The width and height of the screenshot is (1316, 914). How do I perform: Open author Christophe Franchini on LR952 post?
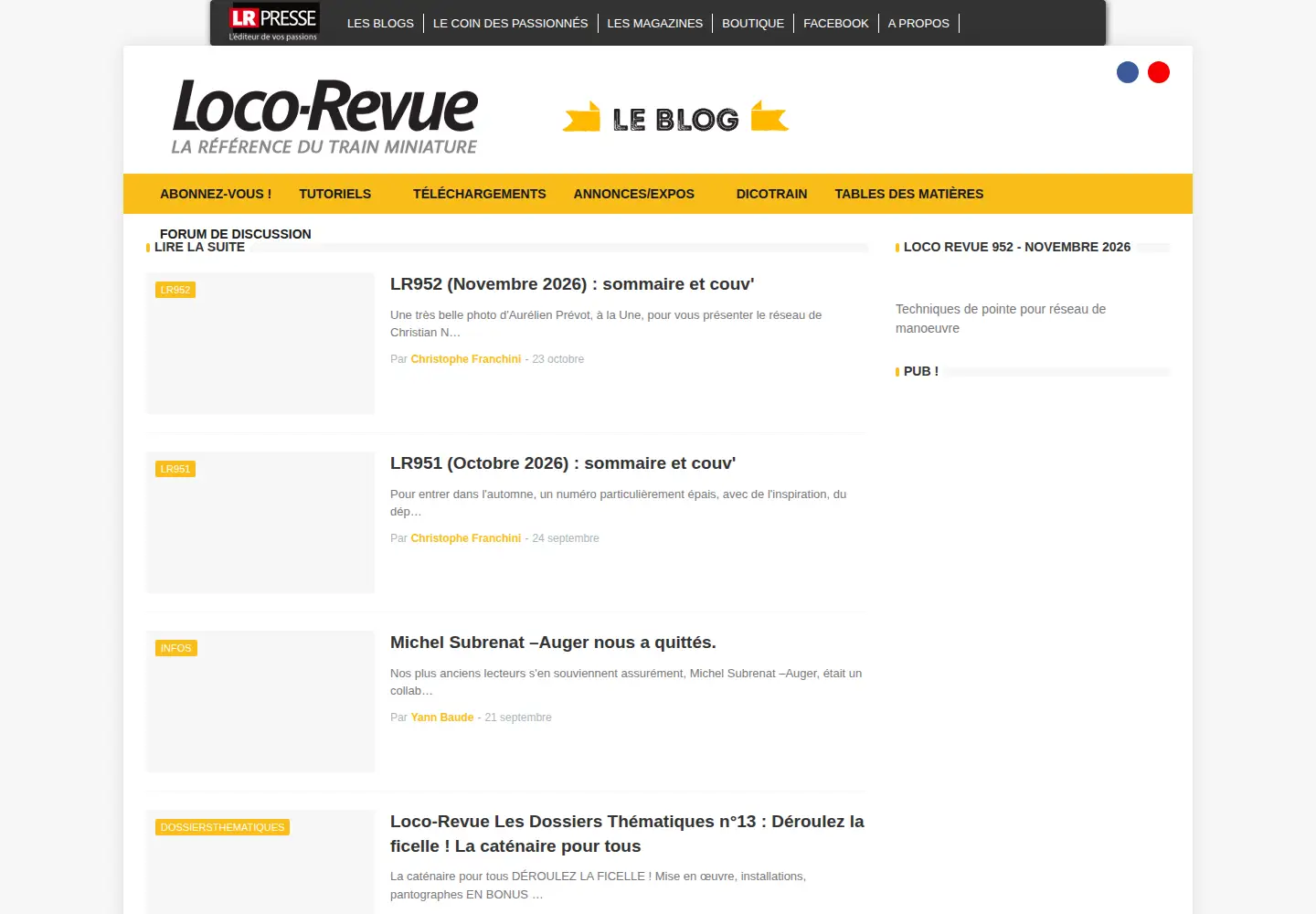pyautogui.click(x=466, y=359)
